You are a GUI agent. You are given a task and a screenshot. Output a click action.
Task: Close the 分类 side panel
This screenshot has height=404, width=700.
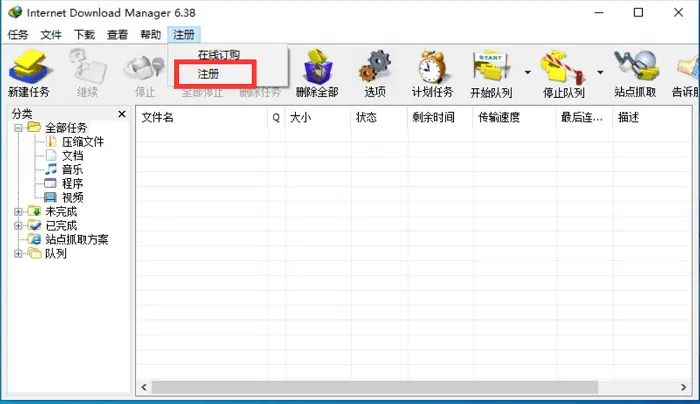pyautogui.click(x=121, y=114)
